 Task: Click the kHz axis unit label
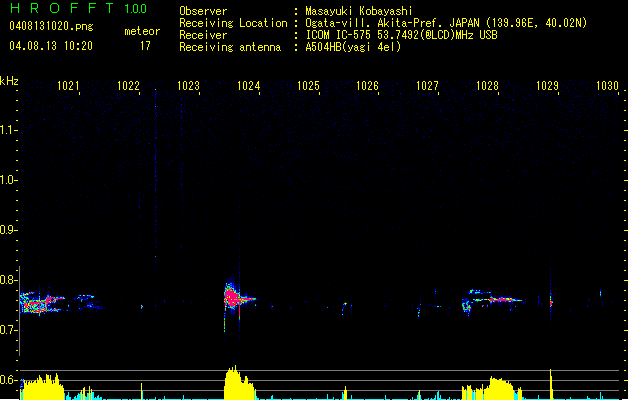pyautogui.click(x=9, y=81)
